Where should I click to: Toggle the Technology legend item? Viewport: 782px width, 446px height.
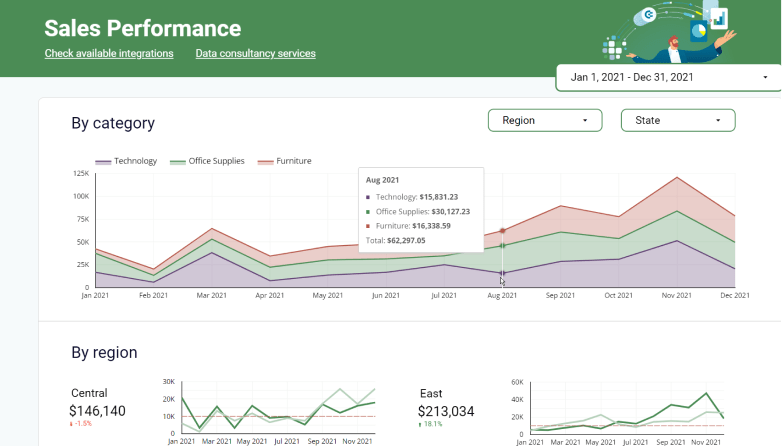click(x=126, y=161)
